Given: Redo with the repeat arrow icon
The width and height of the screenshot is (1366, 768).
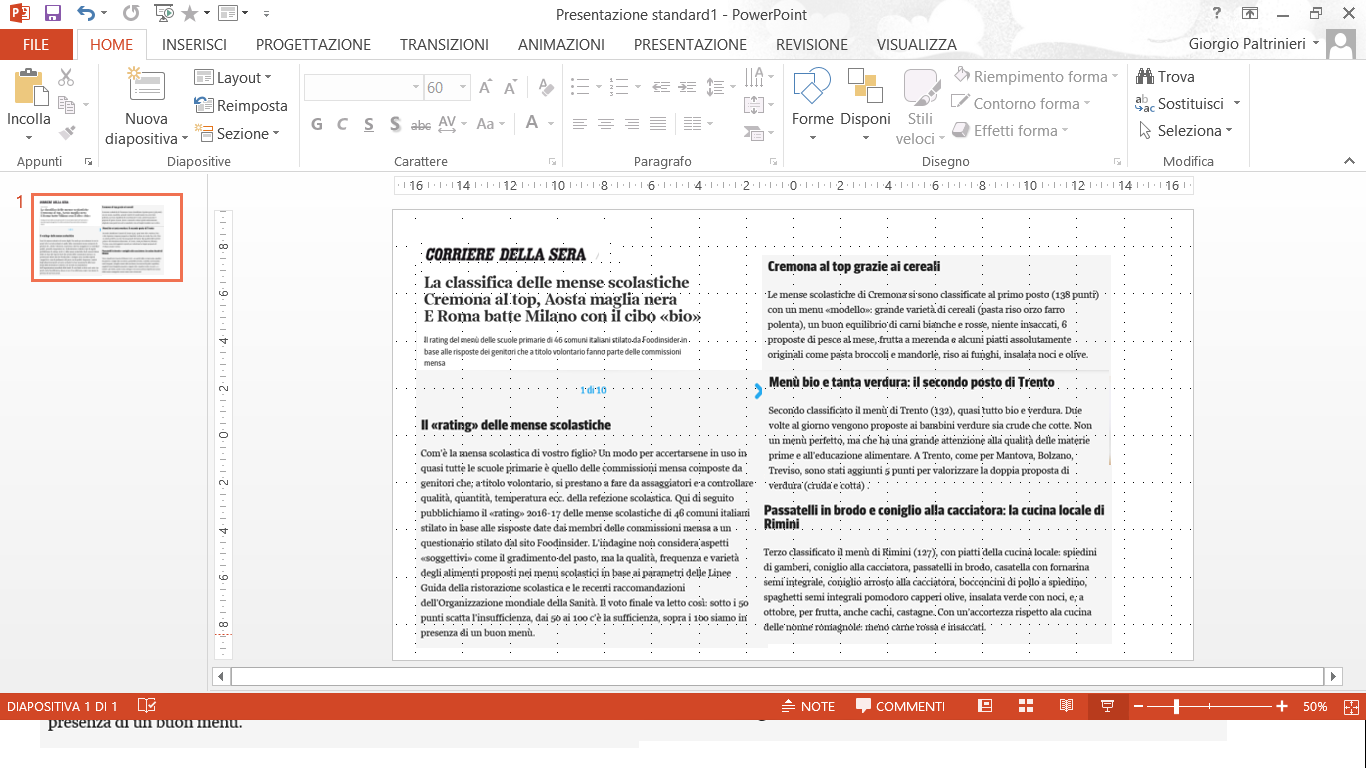Looking at the screenshot, I should tap(131, 14).
